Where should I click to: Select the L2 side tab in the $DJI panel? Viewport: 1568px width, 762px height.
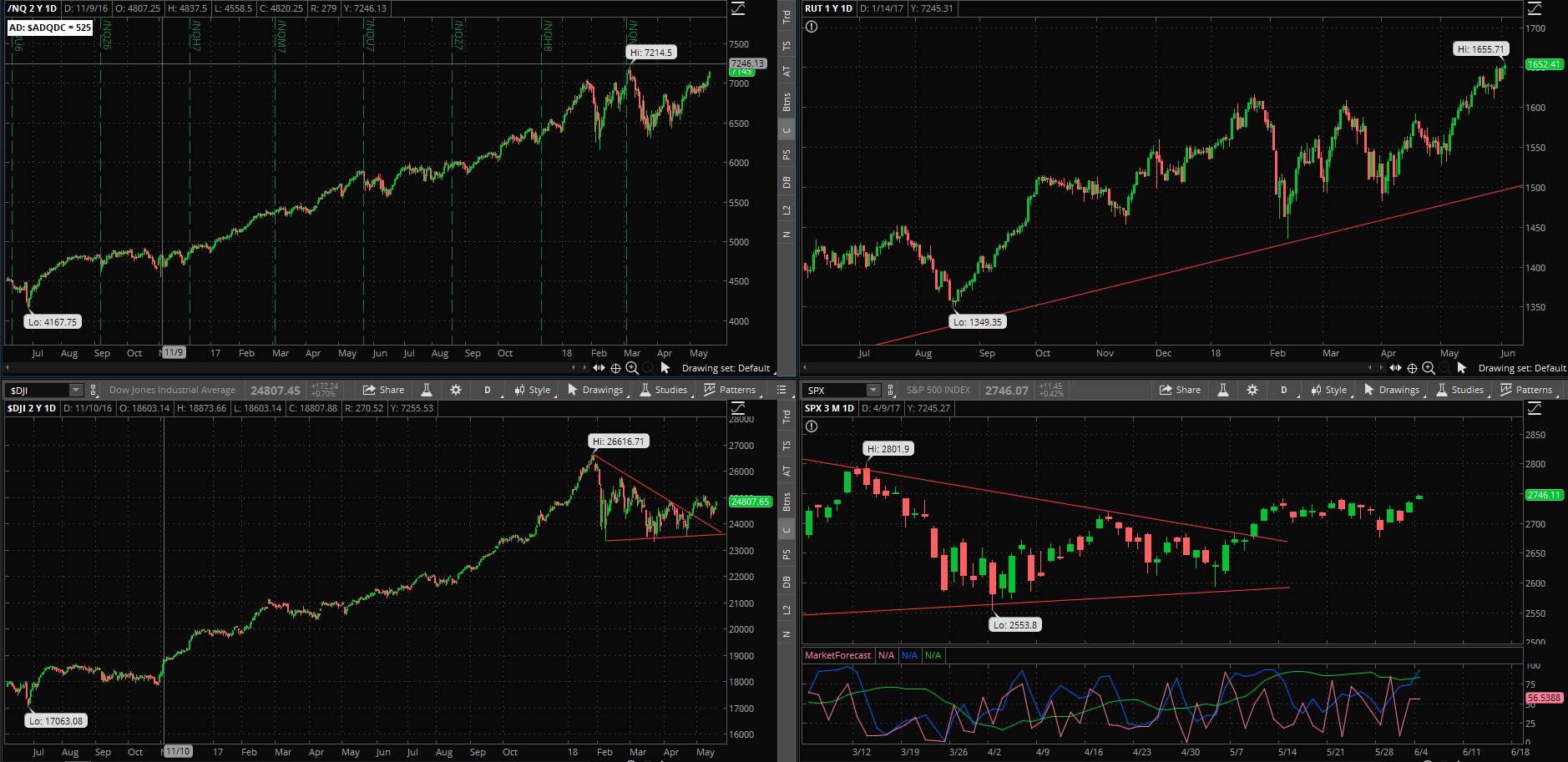pos(787,609)
